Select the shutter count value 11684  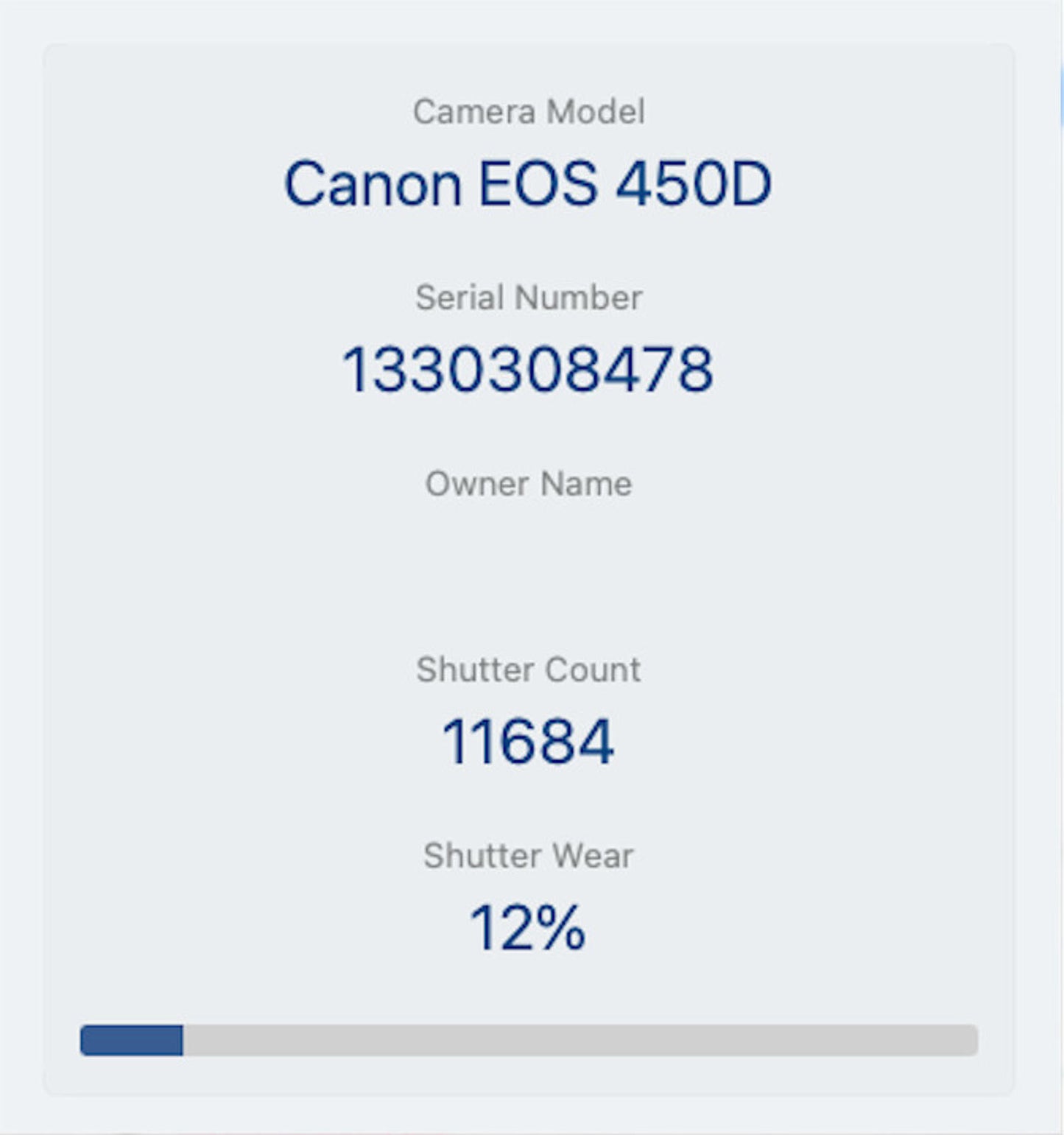[527, 741]
